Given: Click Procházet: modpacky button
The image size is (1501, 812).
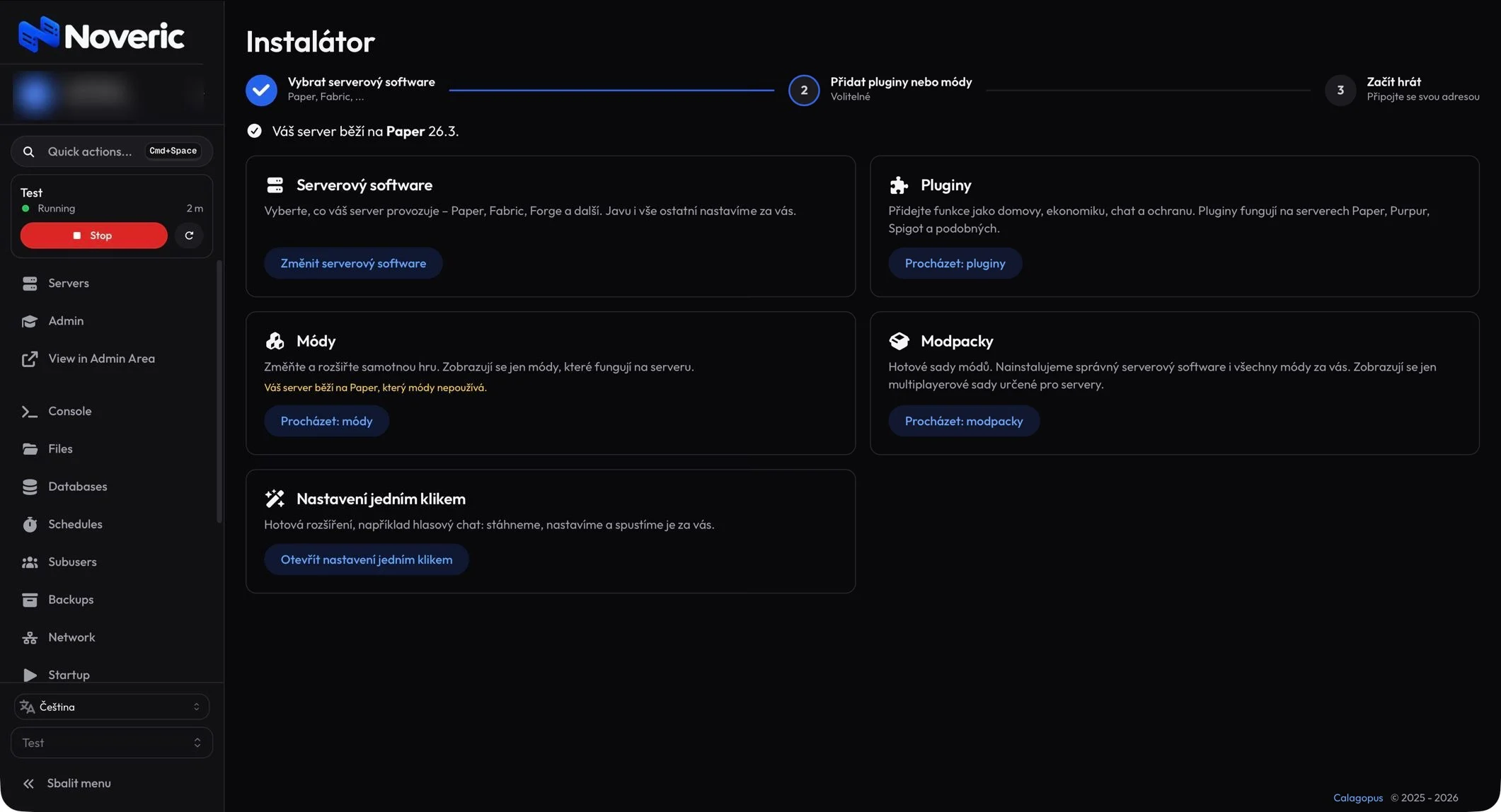Looking at the screenshot, I should point(963,421).
